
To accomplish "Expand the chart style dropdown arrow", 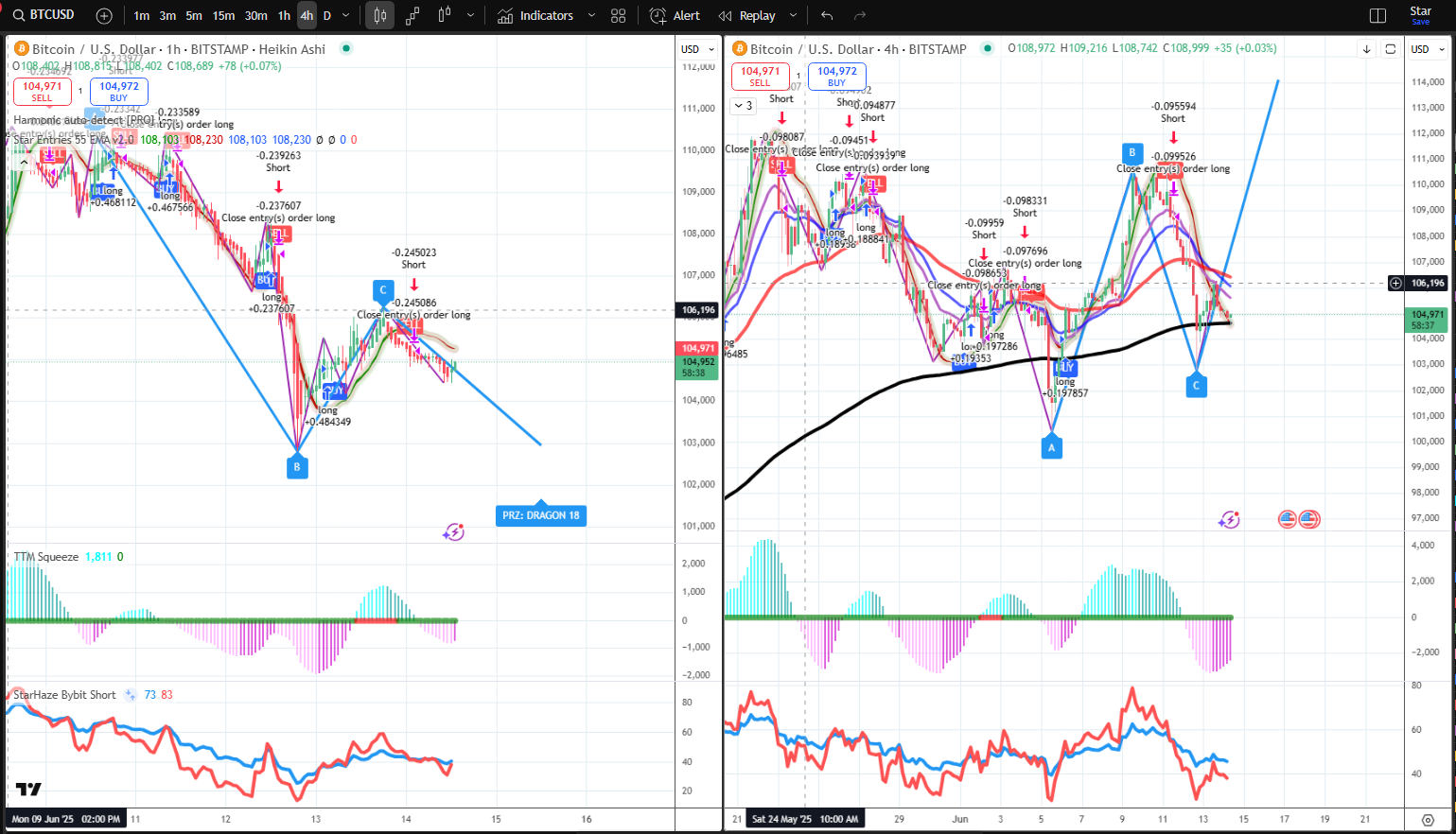I will pos(470,16).
